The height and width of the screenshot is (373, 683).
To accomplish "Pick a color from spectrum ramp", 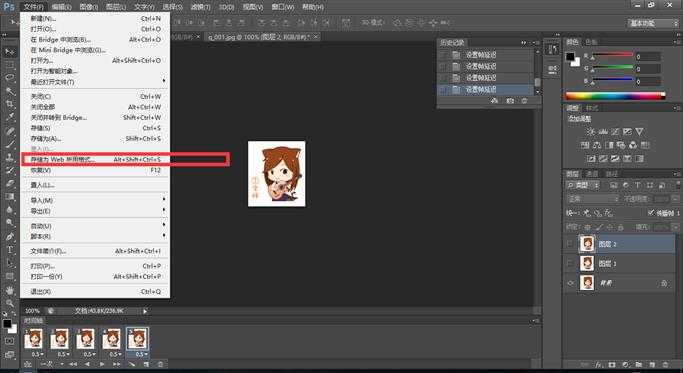I will [x=615, y=96].
